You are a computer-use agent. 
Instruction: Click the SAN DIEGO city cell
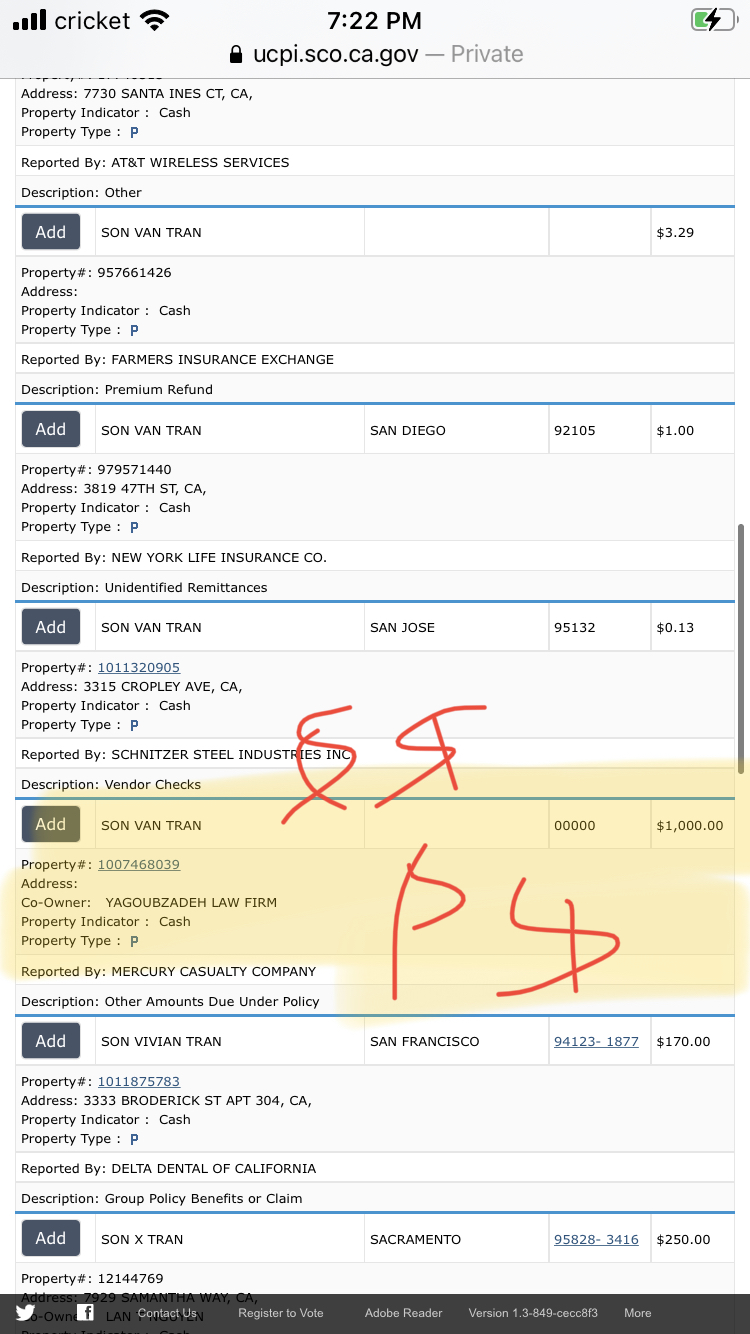click(x=457, y=430)
